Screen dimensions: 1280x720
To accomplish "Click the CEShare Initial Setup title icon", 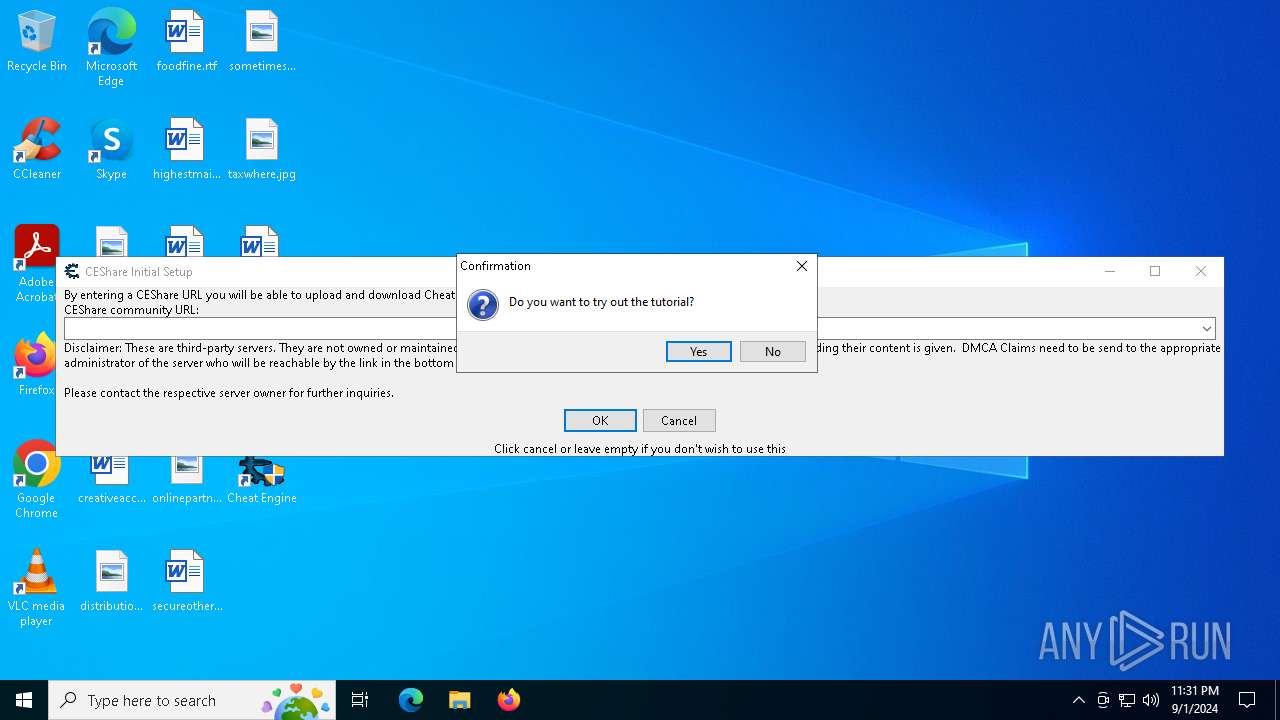I will coord(72,271).
